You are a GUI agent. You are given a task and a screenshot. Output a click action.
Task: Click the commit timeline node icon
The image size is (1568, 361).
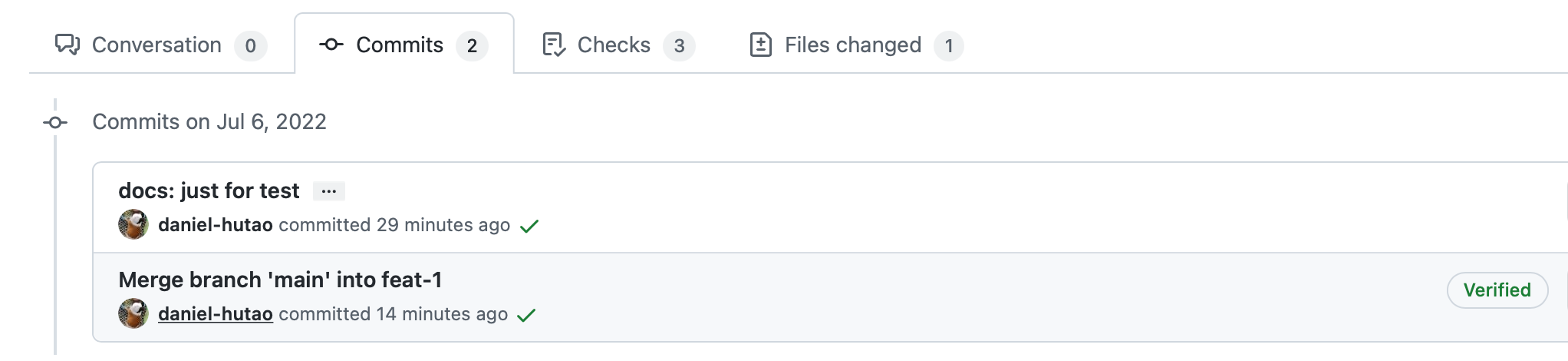(55, 122)
